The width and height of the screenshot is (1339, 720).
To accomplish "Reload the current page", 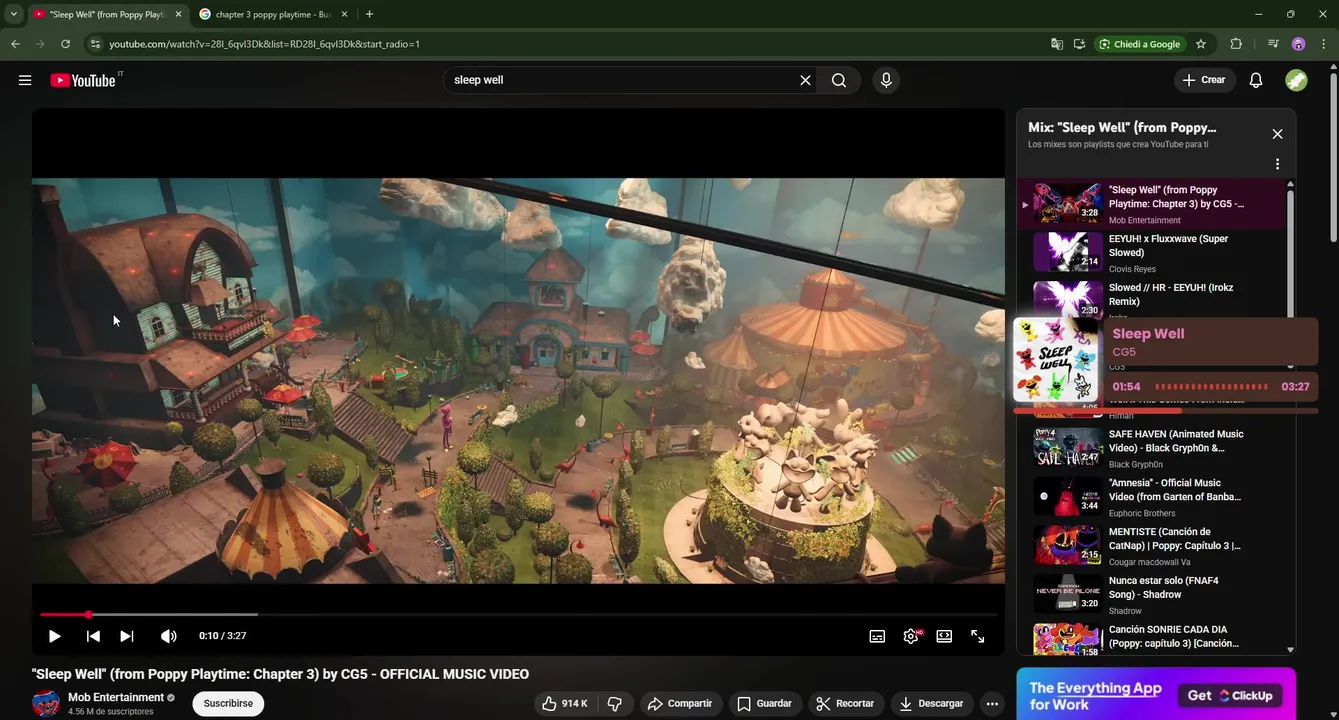I will coord(65,44).
